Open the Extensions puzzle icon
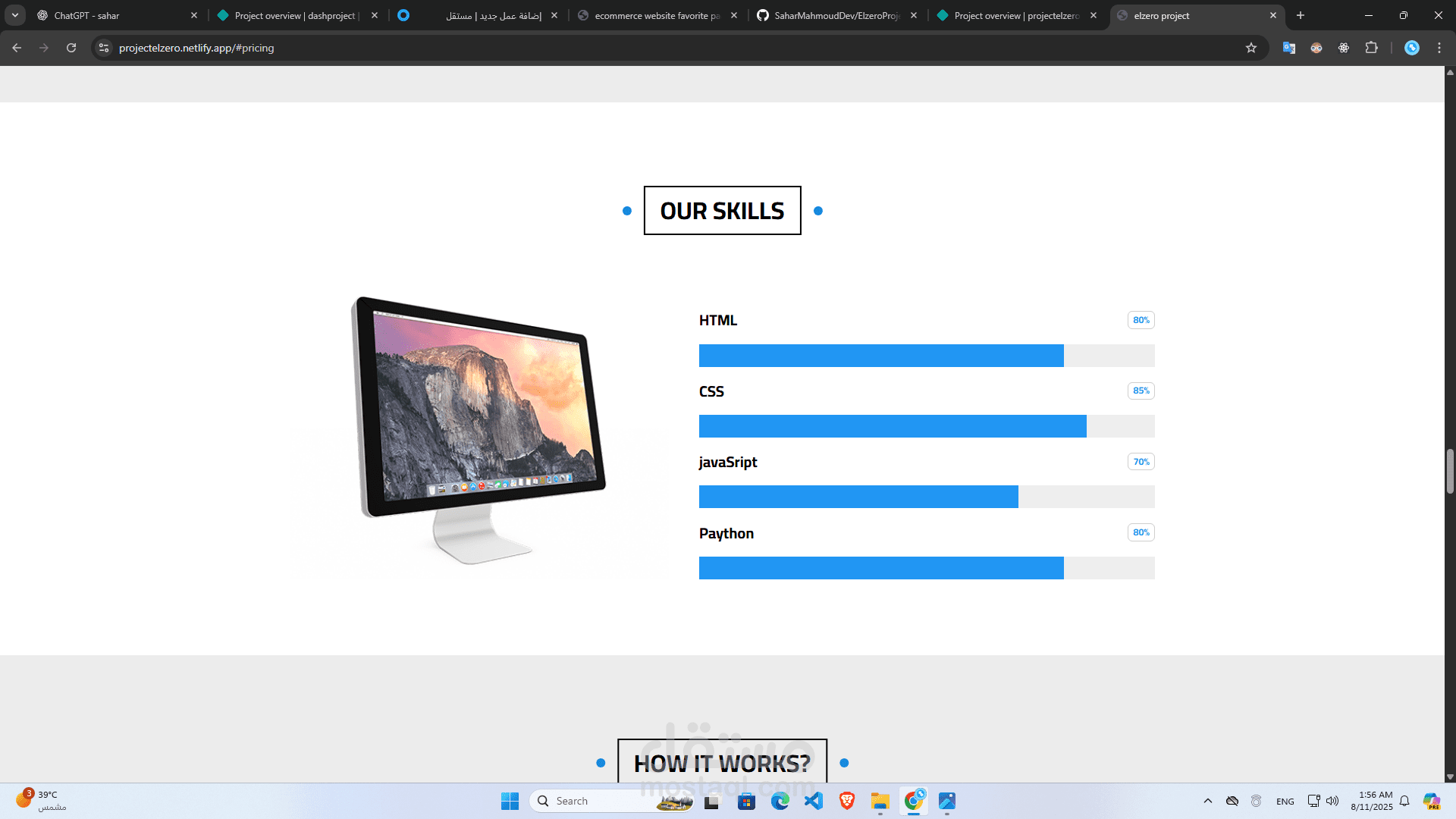 [1371, 48]
